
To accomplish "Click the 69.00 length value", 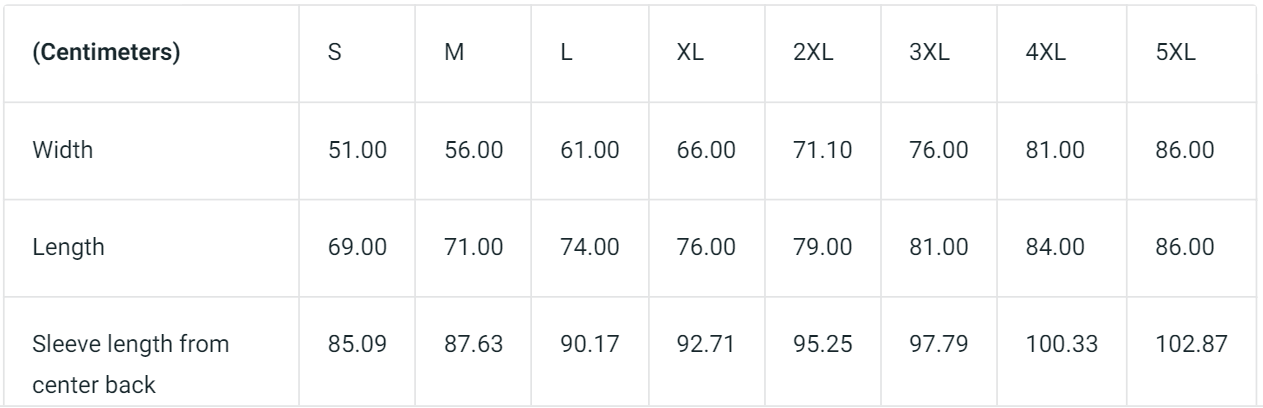I will click(357, 249).
